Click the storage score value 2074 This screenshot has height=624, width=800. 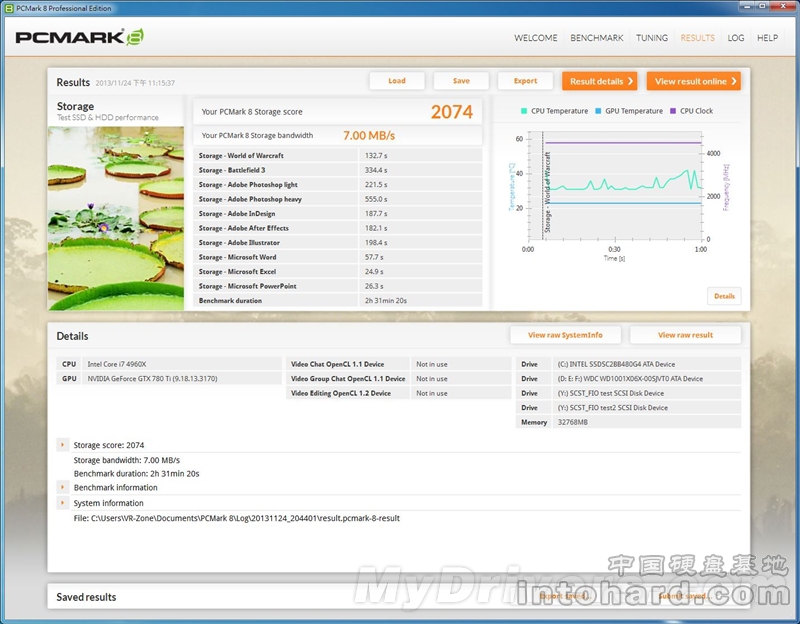[452, 112]
